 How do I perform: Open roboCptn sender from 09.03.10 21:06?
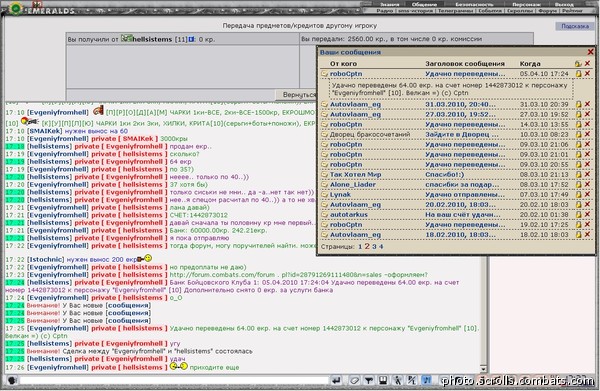tap(346, 144)
